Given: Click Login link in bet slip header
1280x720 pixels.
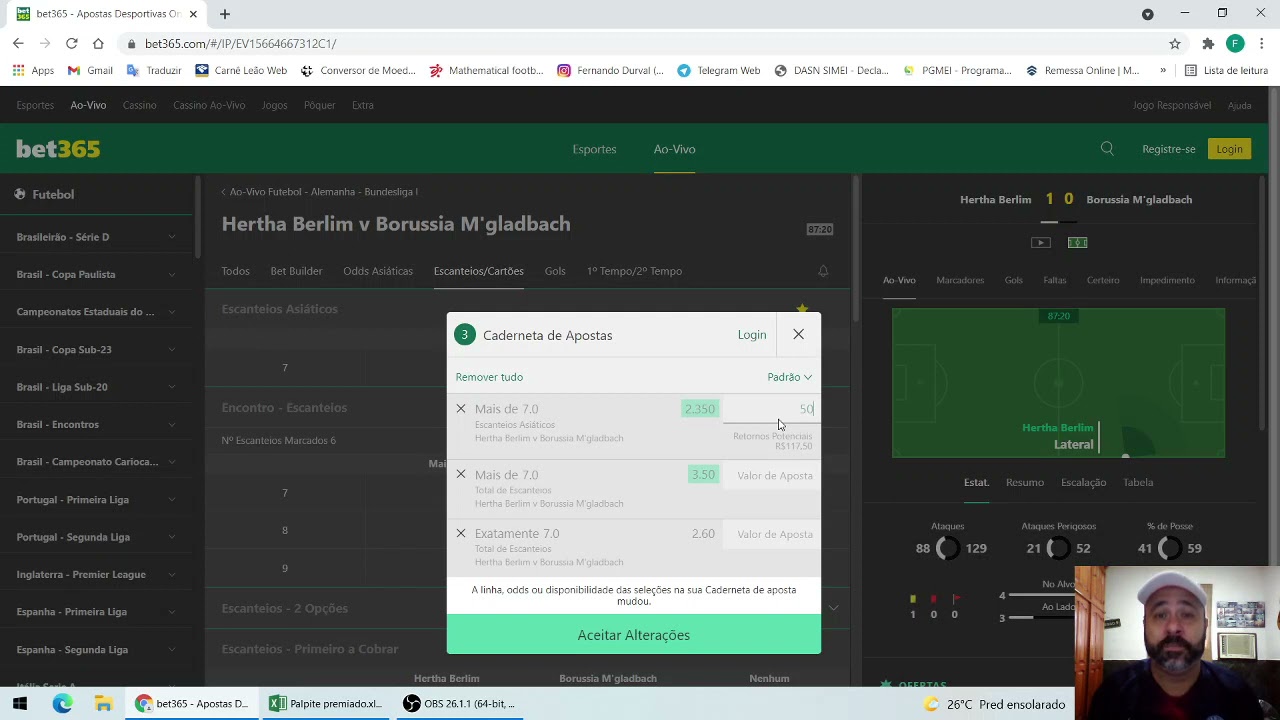Looking at the screenshot, I should coord(752,335).
